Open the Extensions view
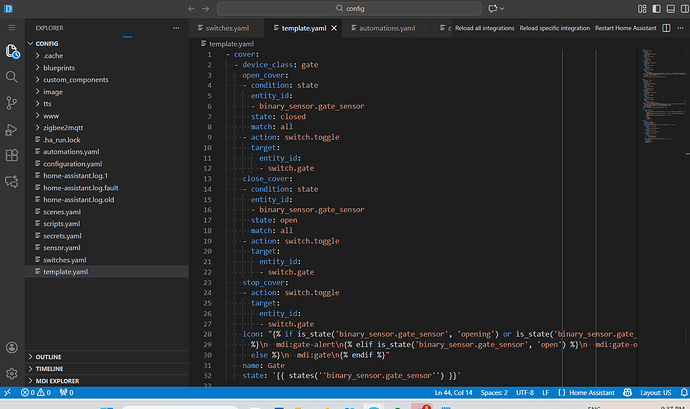 [x=12, y=155]
